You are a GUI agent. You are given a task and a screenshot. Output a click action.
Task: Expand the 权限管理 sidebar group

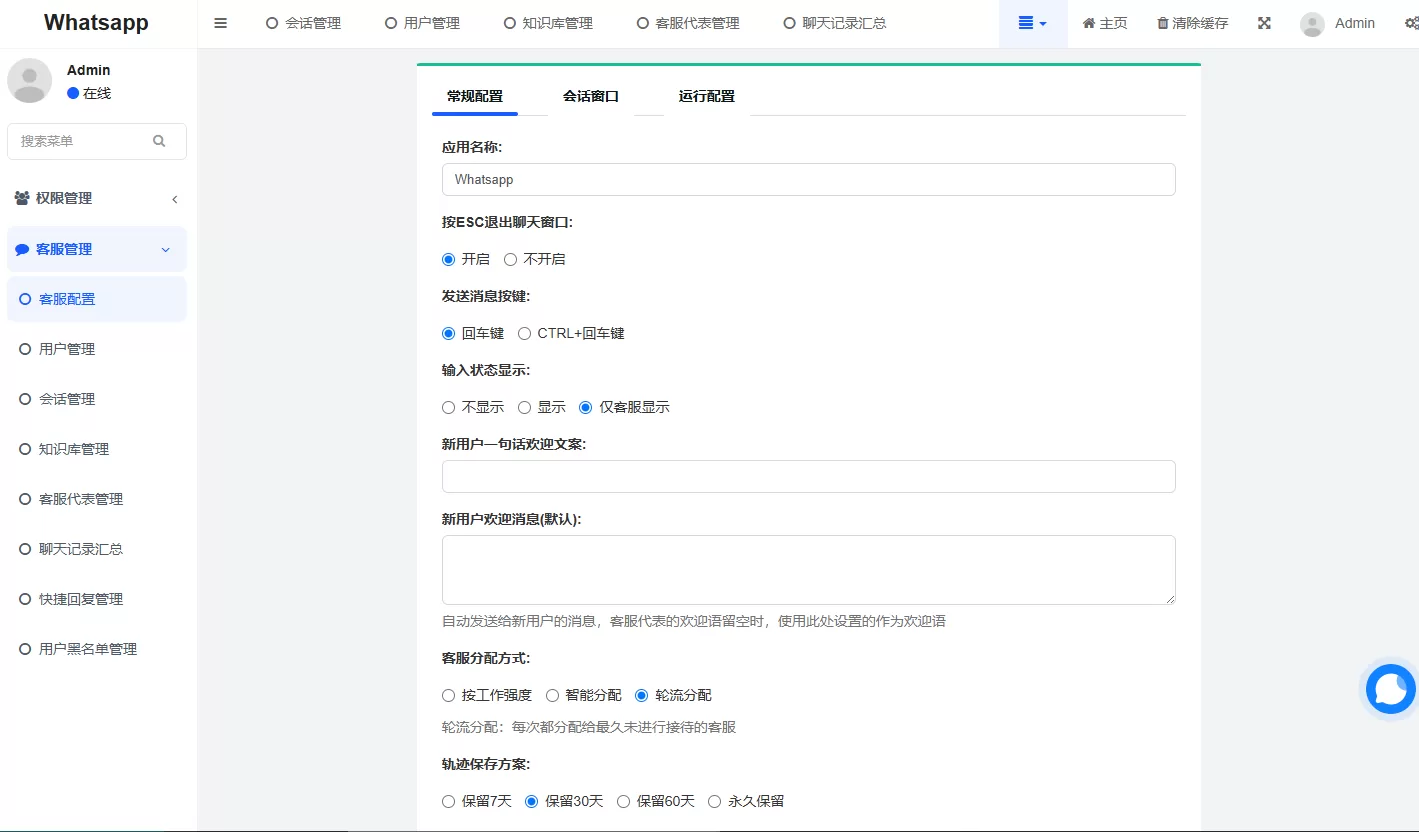pyautogui.click(x=97, y=198)
